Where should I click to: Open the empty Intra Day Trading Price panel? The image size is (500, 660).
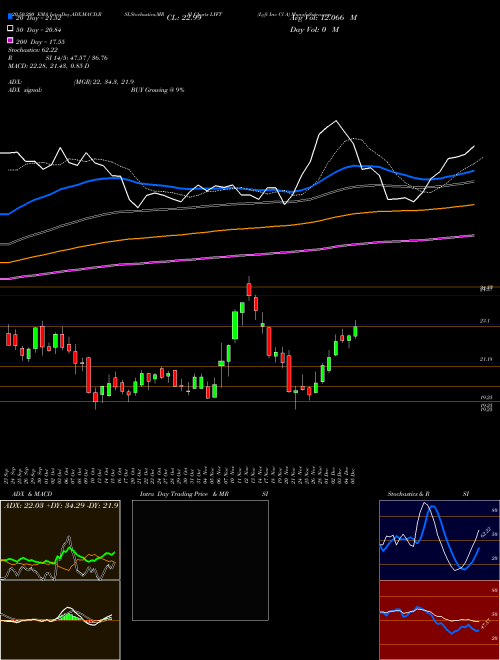[x=200, y=560]
